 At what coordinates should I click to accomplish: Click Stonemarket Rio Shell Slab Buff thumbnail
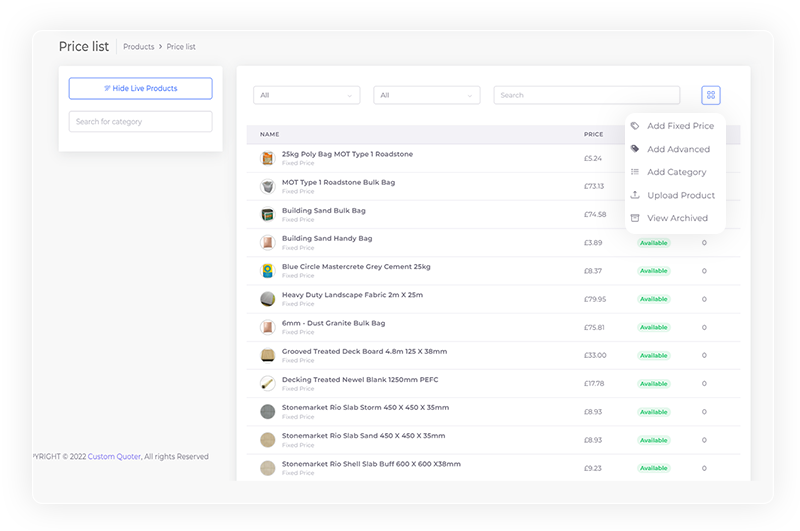point(267,468)
